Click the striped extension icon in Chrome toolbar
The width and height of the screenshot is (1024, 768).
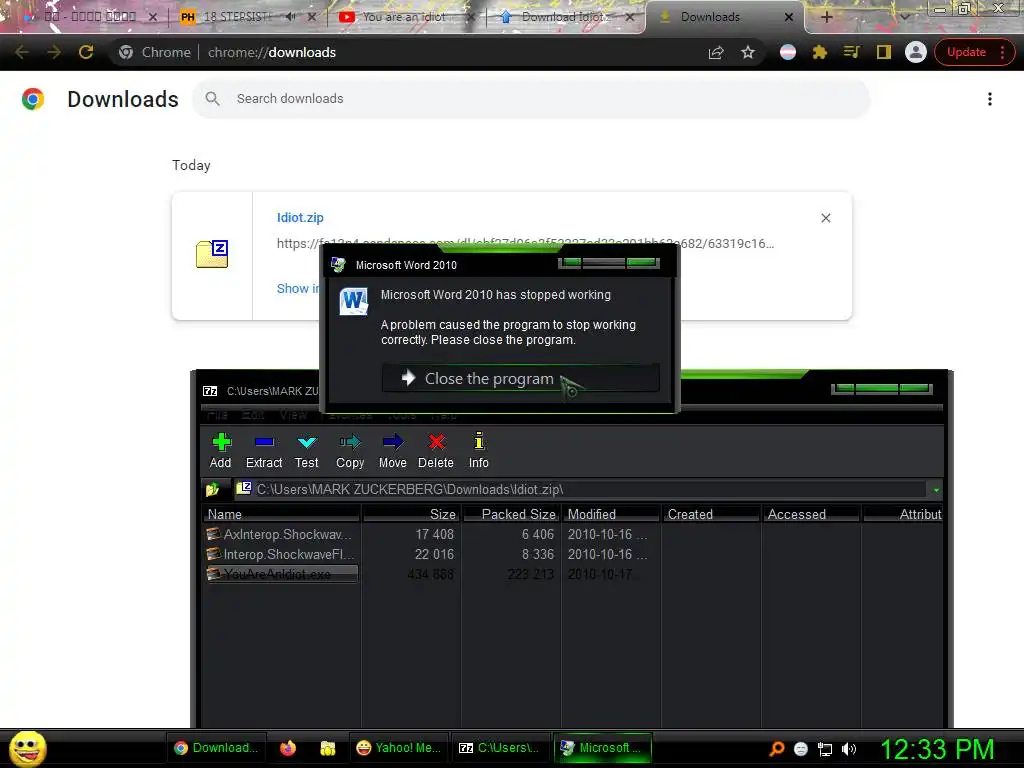coord(788,52)
